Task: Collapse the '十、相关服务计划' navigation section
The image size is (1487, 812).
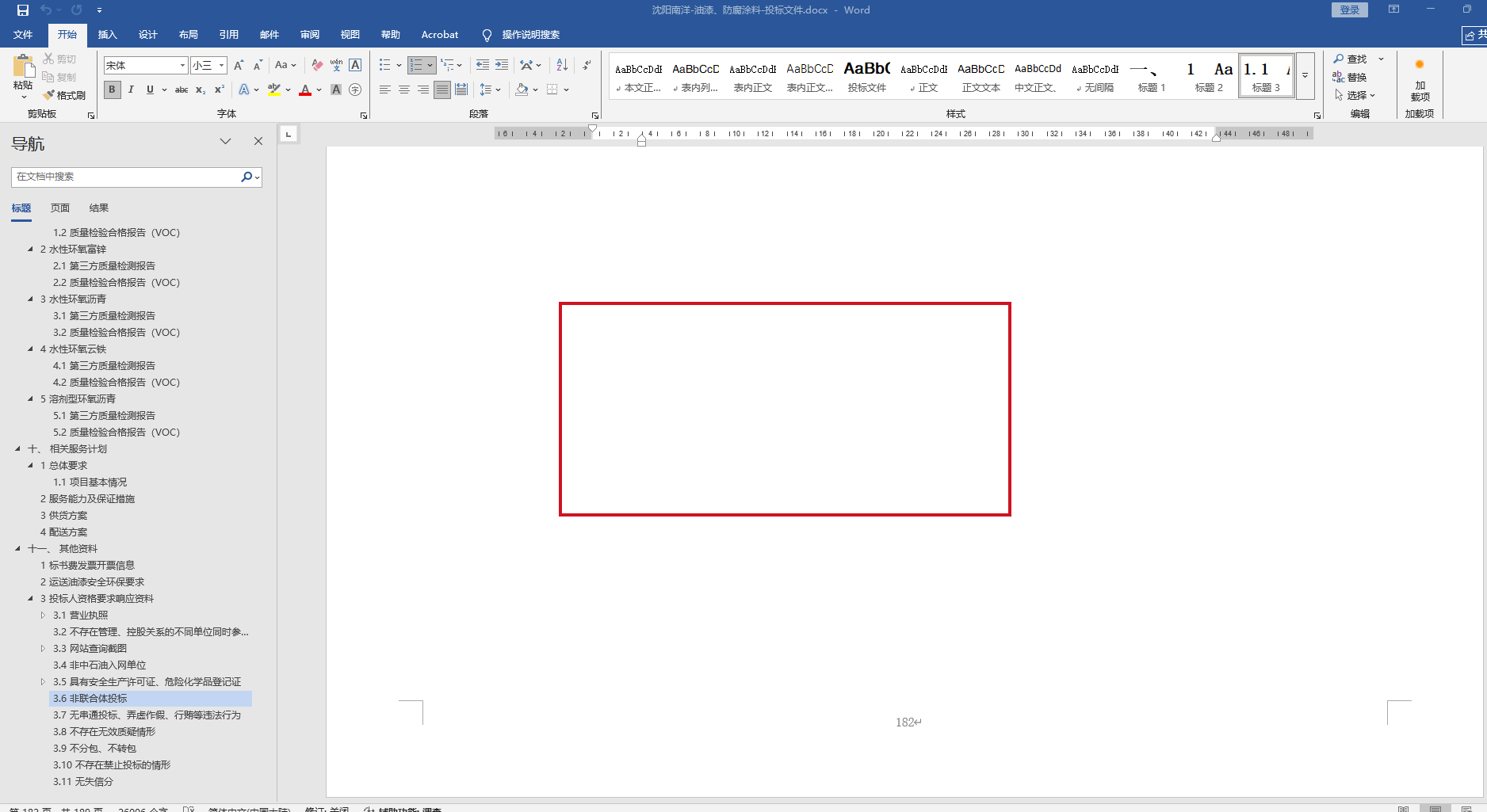Action: pos(18,449)
